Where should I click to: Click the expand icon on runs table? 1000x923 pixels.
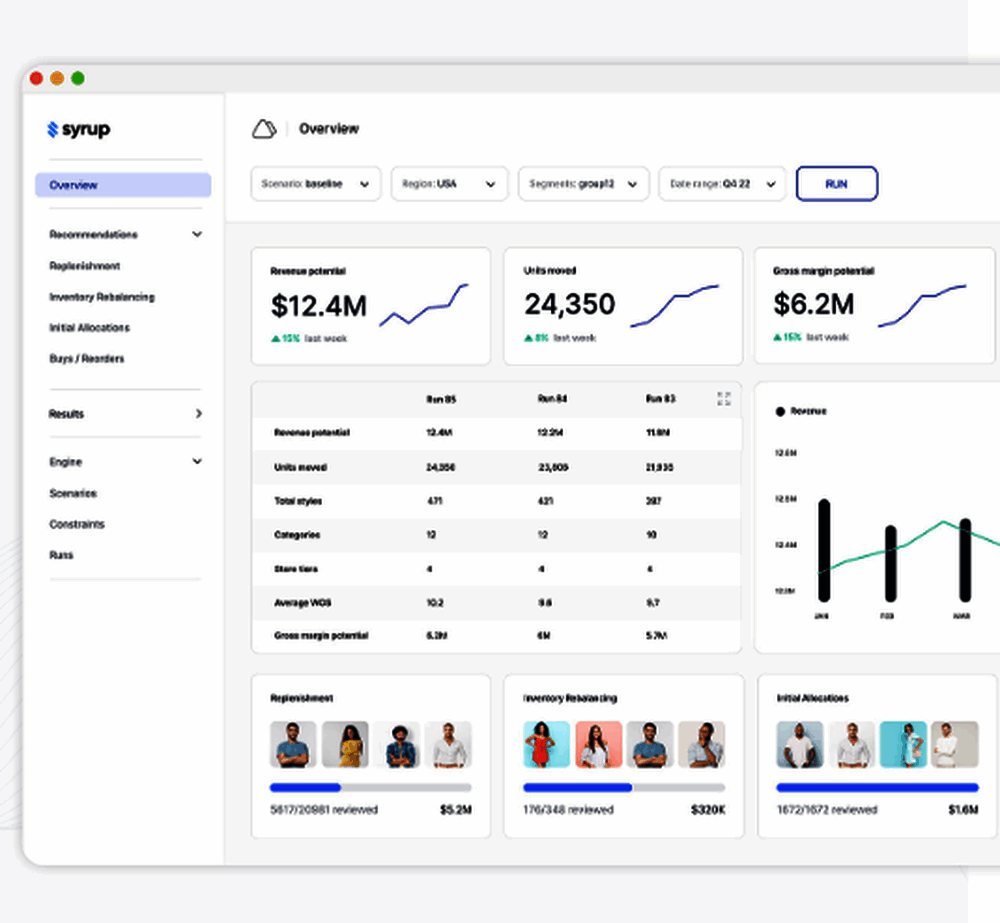(x=724, y=399)
